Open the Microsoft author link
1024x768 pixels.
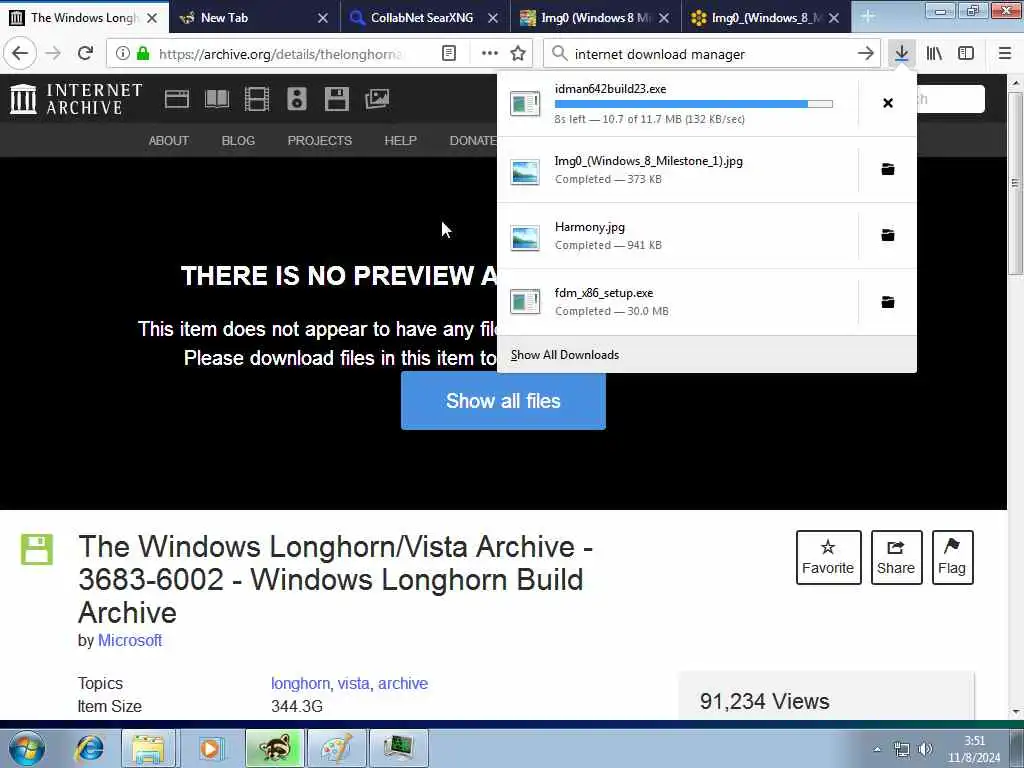coord(130,641)
